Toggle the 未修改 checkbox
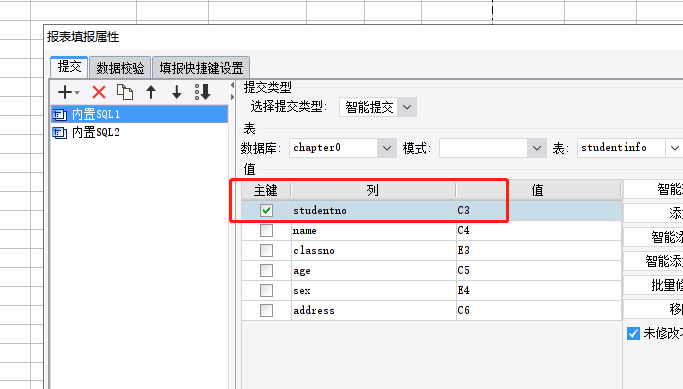The image size is (683, 389). [x=633, y=333]
